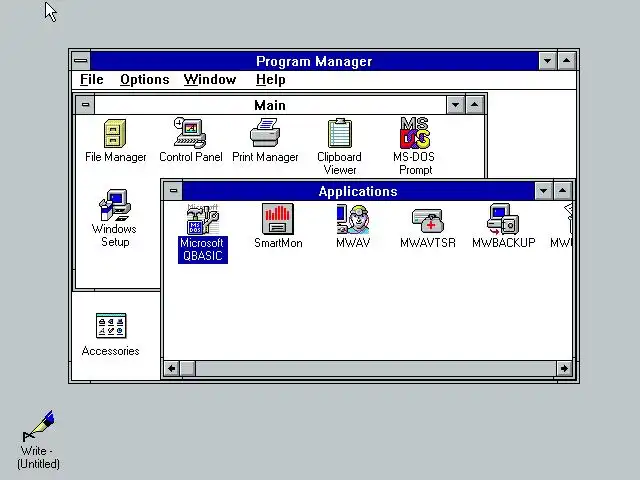Launch Control Panel from Main group

pyautogui.click(x=191, y=140)
